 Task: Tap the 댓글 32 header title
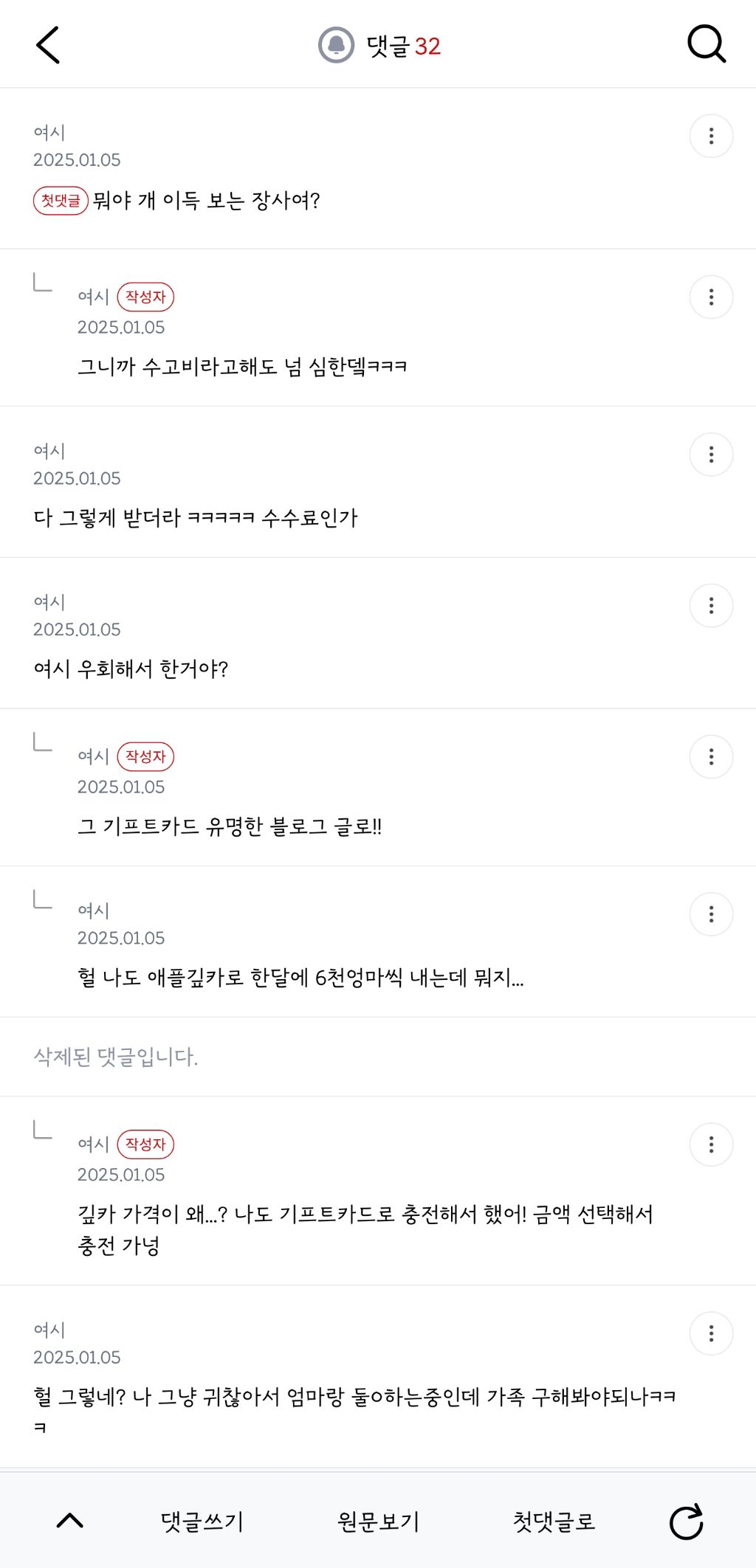pos(403,46)
